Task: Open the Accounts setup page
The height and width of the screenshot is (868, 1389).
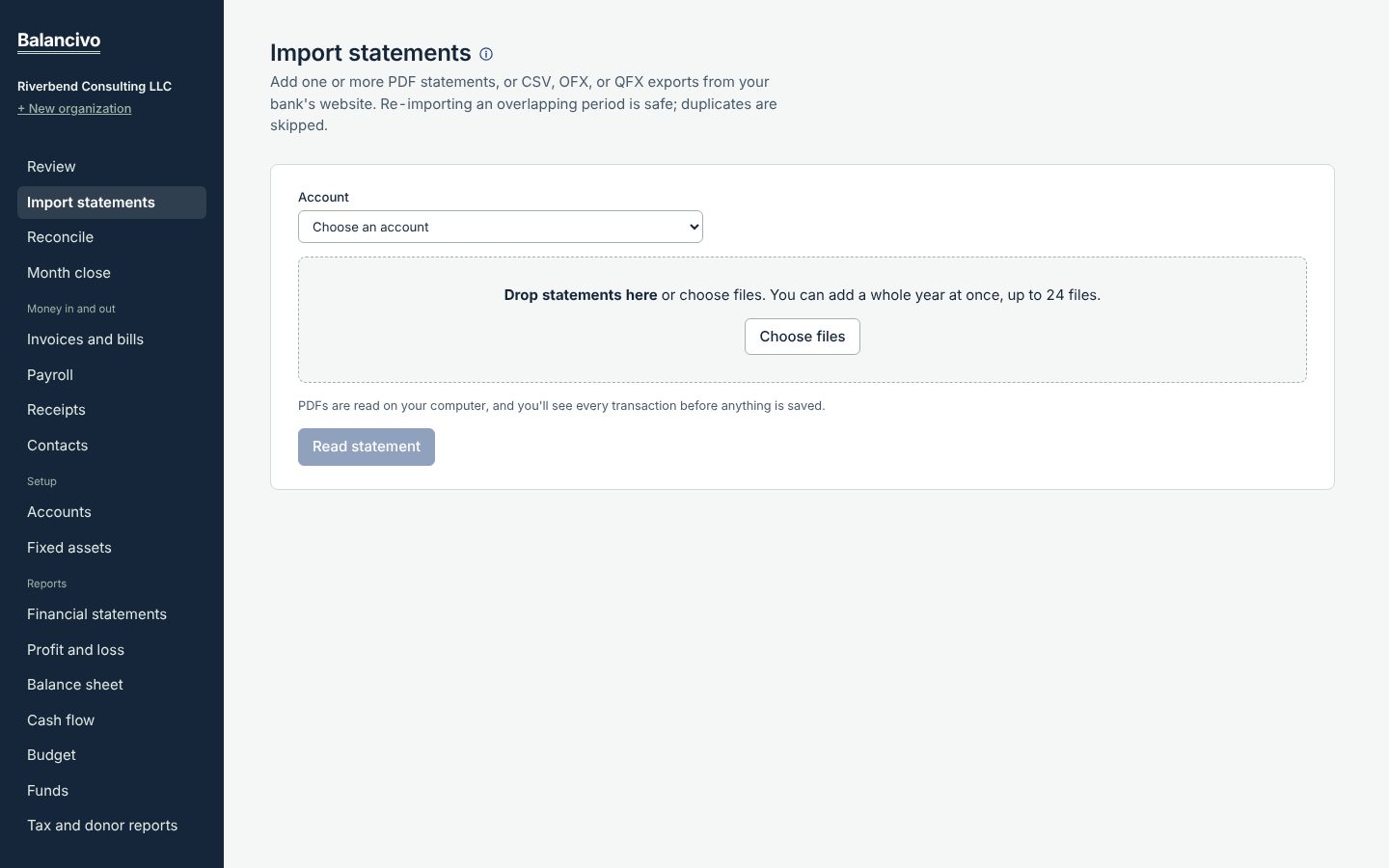Action: (112, 512)
